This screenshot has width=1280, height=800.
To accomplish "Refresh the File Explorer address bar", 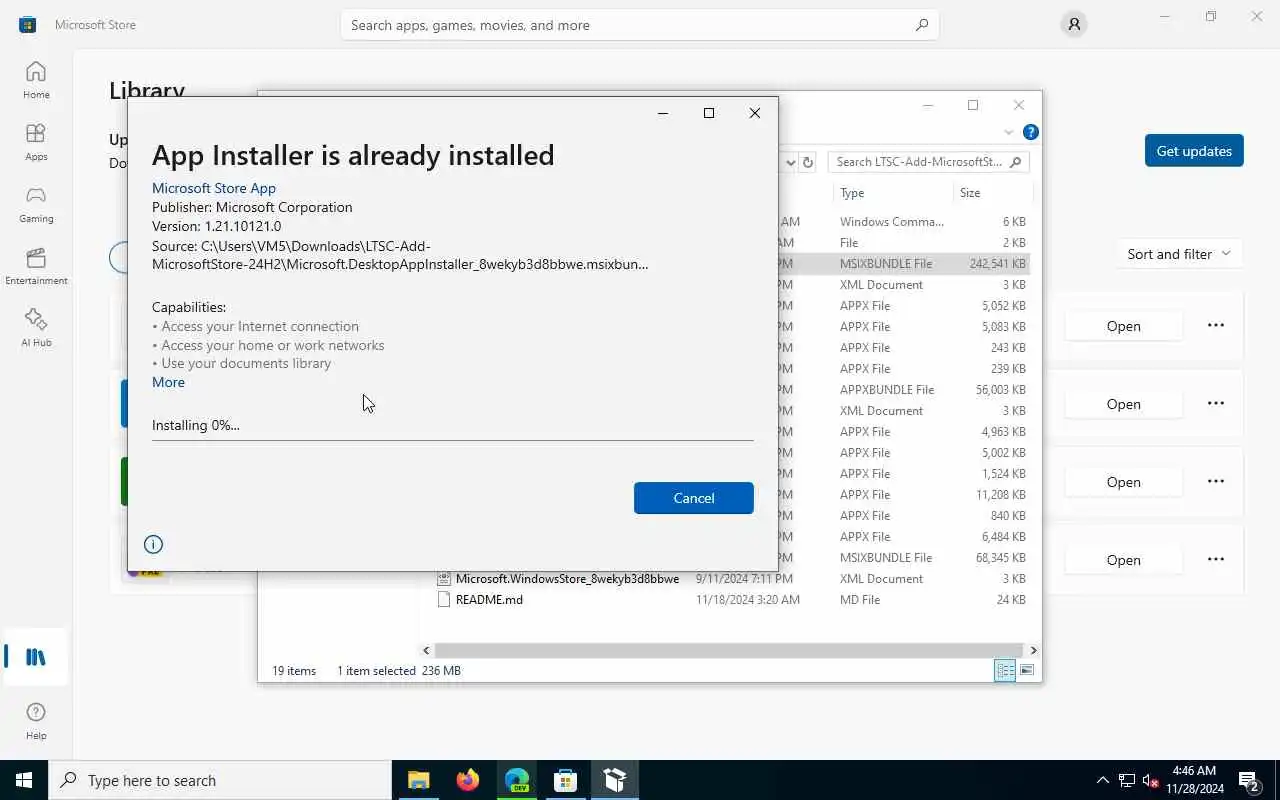I will (808, 162).
